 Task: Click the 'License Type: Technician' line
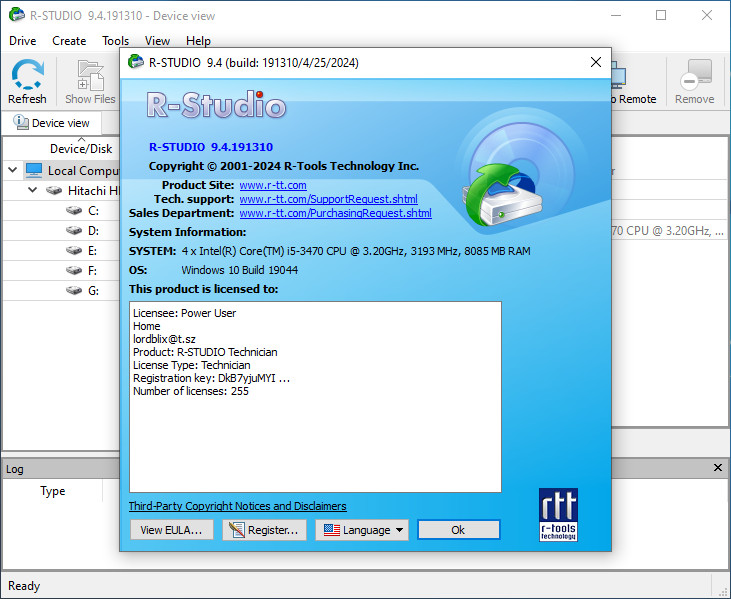(192, 365)
